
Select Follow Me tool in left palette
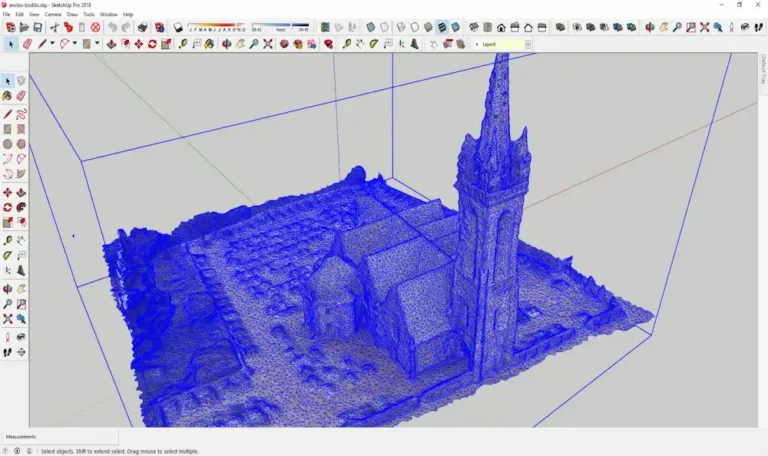[21, 208]
